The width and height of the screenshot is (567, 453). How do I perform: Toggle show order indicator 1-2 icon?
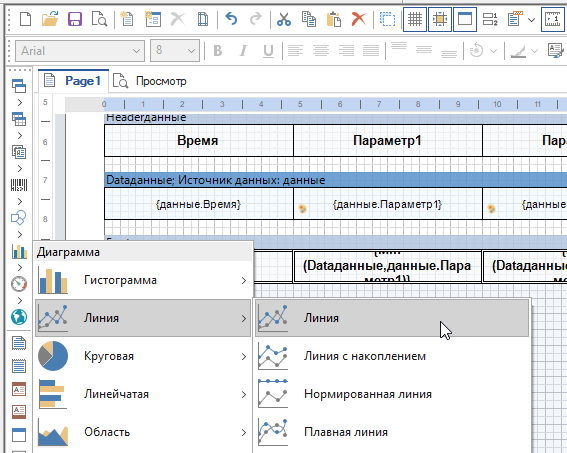[490, 19]
